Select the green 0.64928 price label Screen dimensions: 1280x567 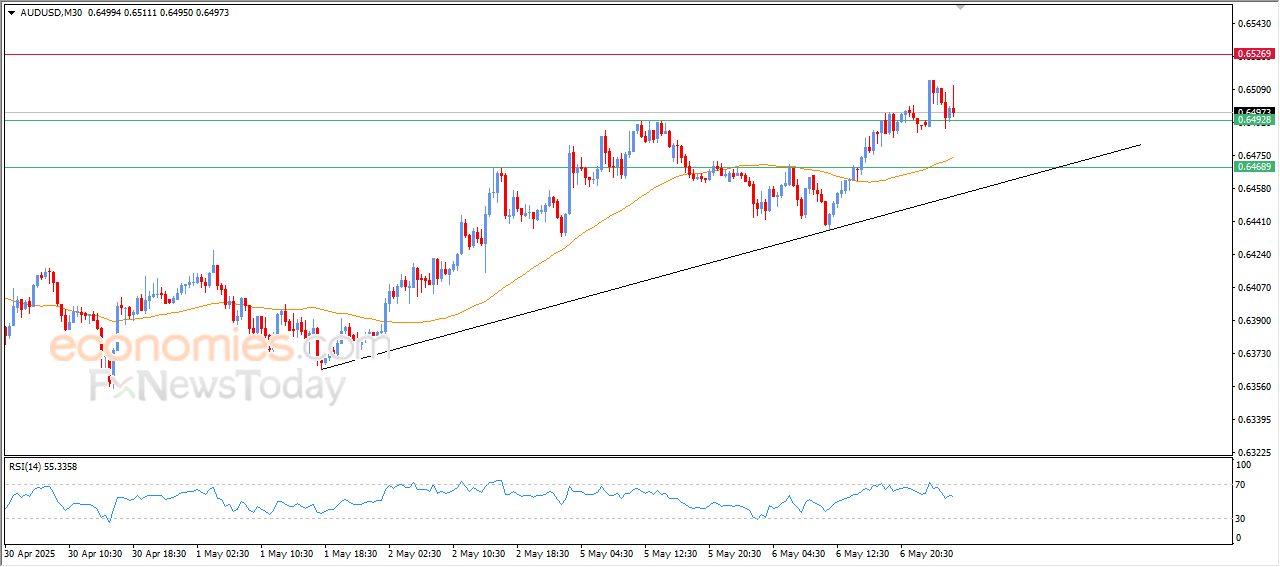point(1254,120)
